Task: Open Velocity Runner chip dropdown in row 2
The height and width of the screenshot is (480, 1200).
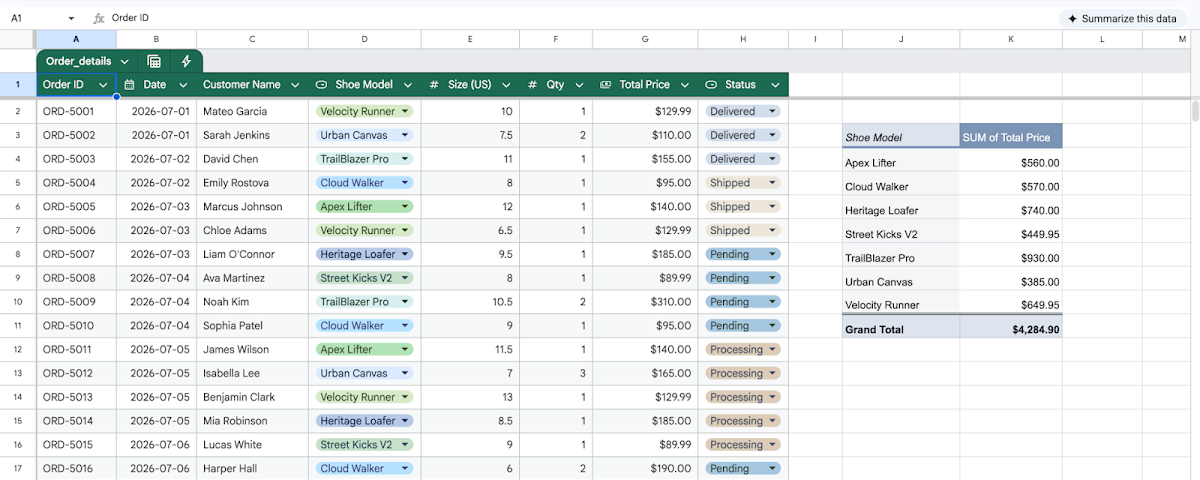Action: coord(405,111)
